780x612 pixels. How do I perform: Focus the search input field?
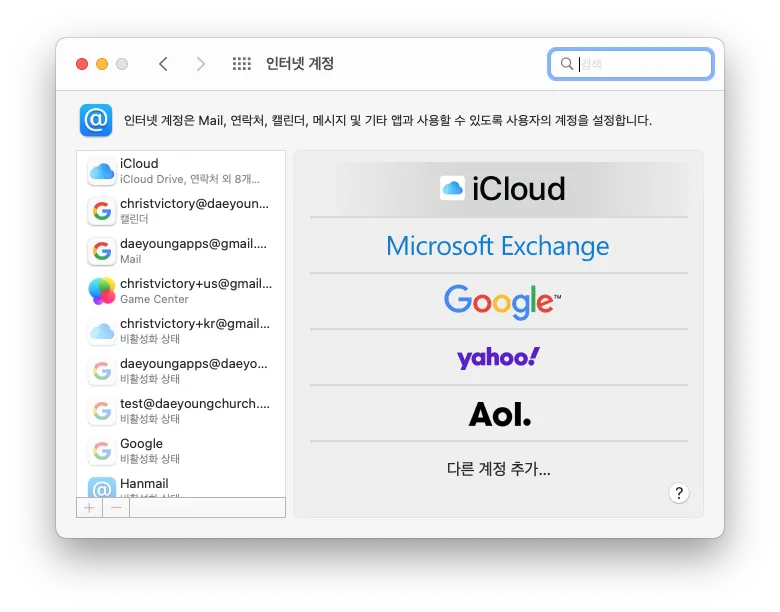click(x=631, y=64)
